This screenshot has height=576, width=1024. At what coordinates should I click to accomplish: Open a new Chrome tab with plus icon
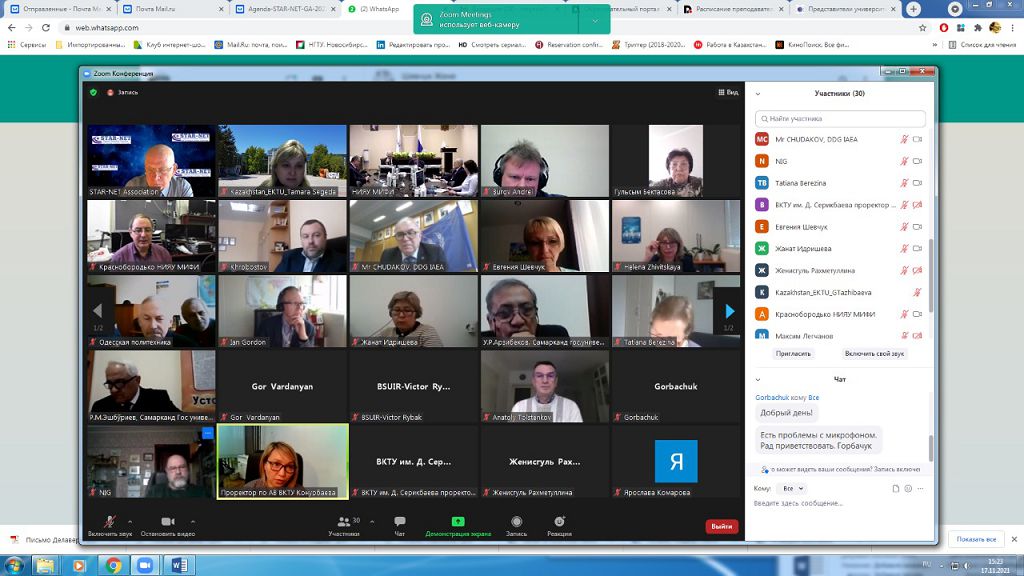click(913, 9)
